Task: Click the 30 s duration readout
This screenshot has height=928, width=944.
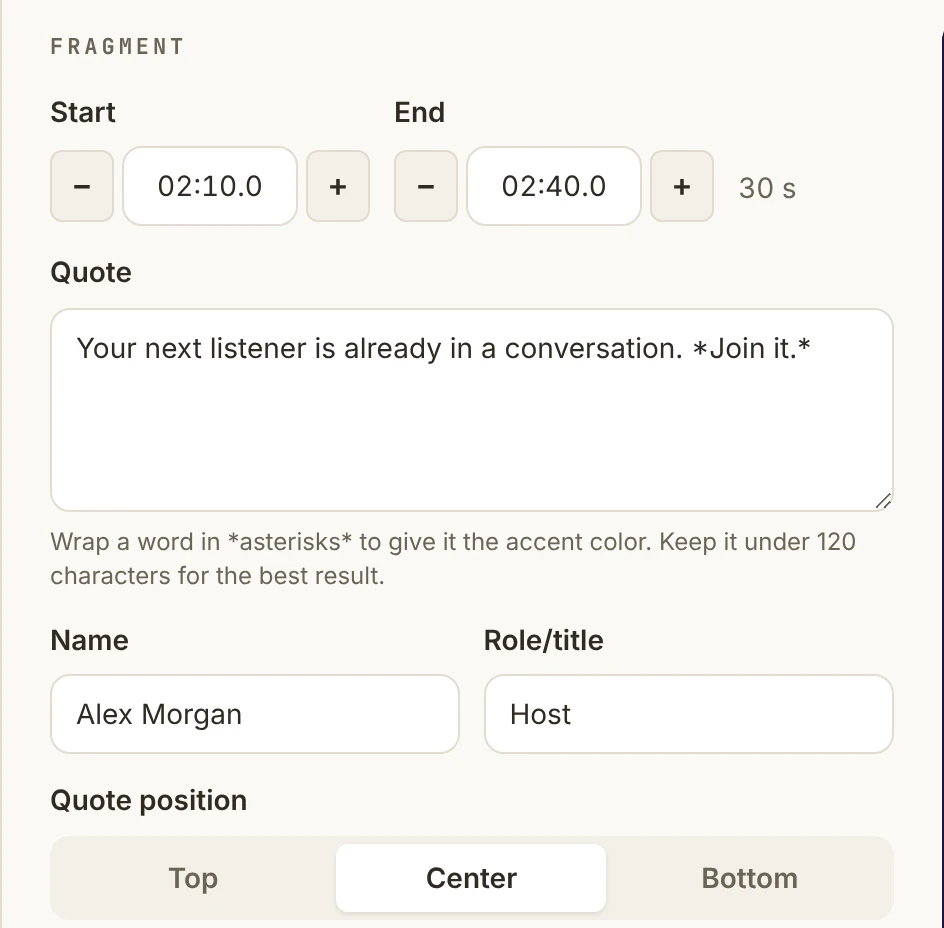Action: tap(768, 188)
